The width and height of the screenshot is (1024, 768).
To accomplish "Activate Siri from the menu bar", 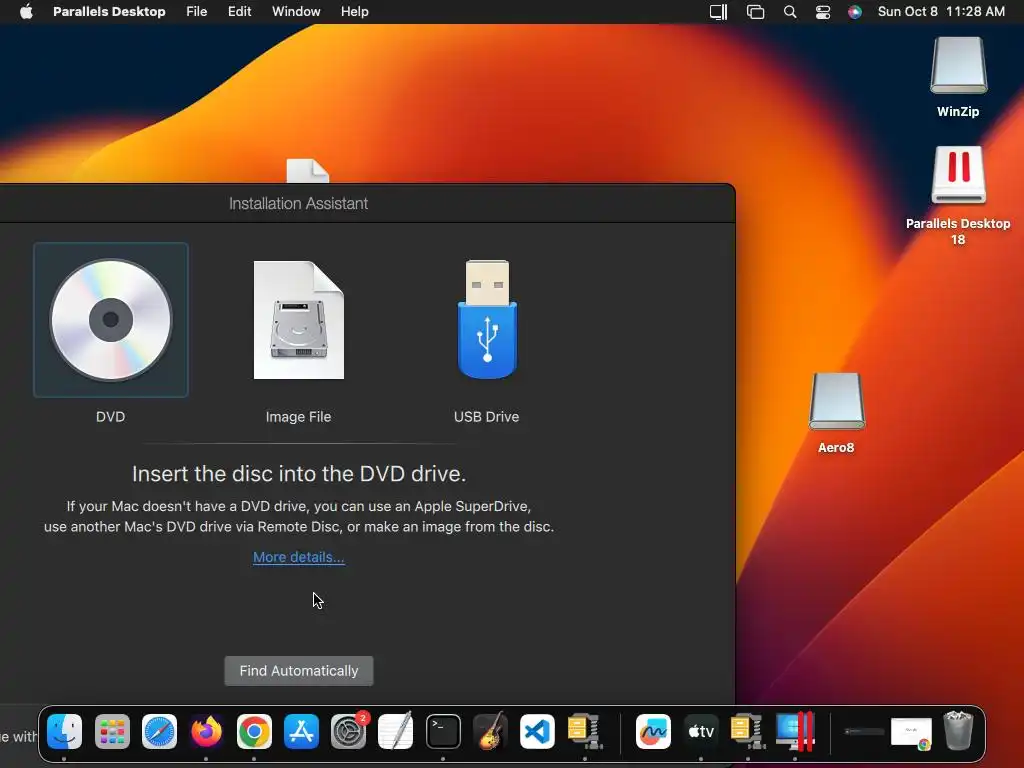I will (x=855, y=12).
